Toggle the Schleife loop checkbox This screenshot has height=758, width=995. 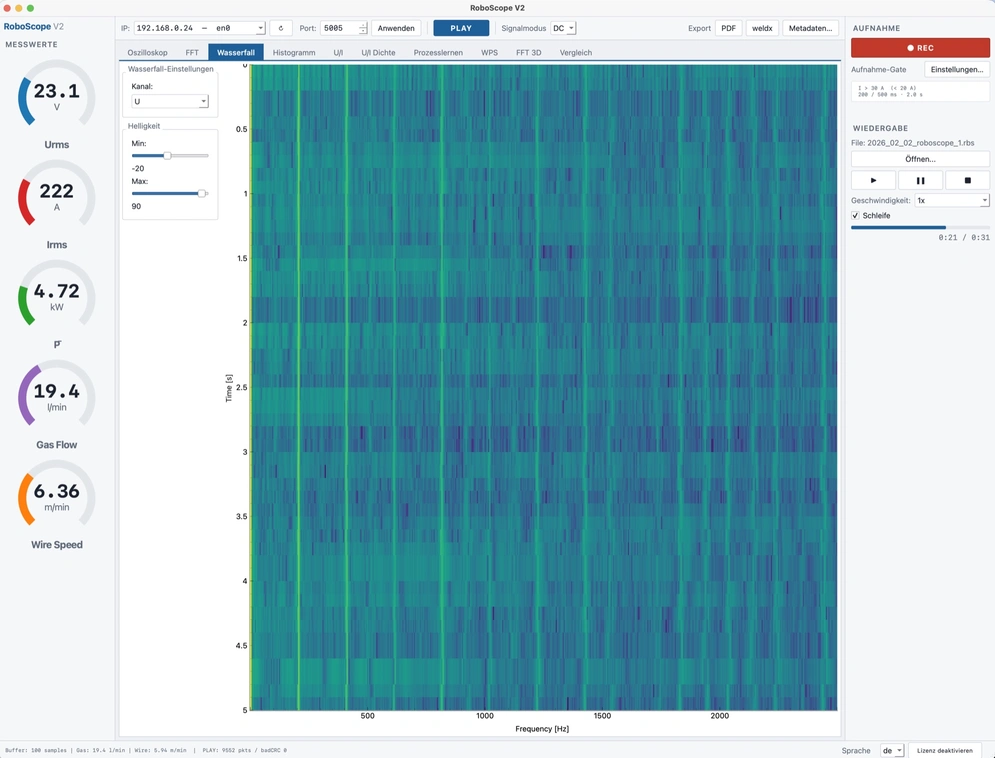855,216
